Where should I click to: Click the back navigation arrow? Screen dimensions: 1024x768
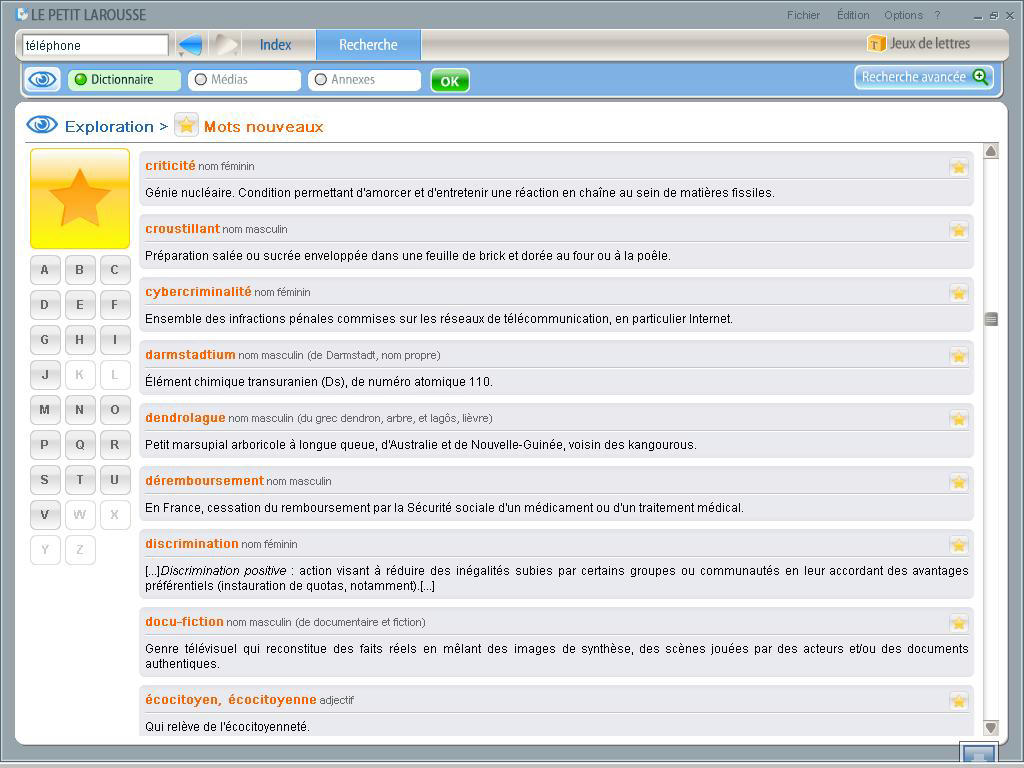pos(190,44)
